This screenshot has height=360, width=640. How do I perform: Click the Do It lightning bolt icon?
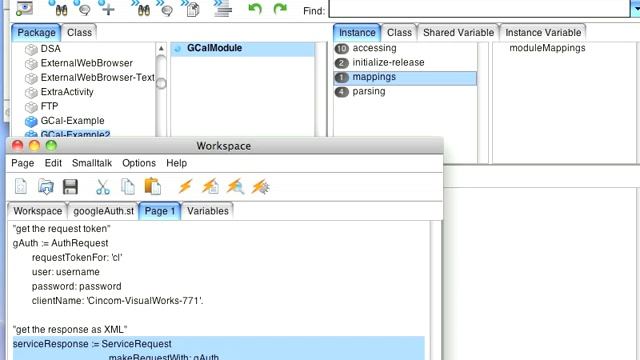tap(185, 187)
